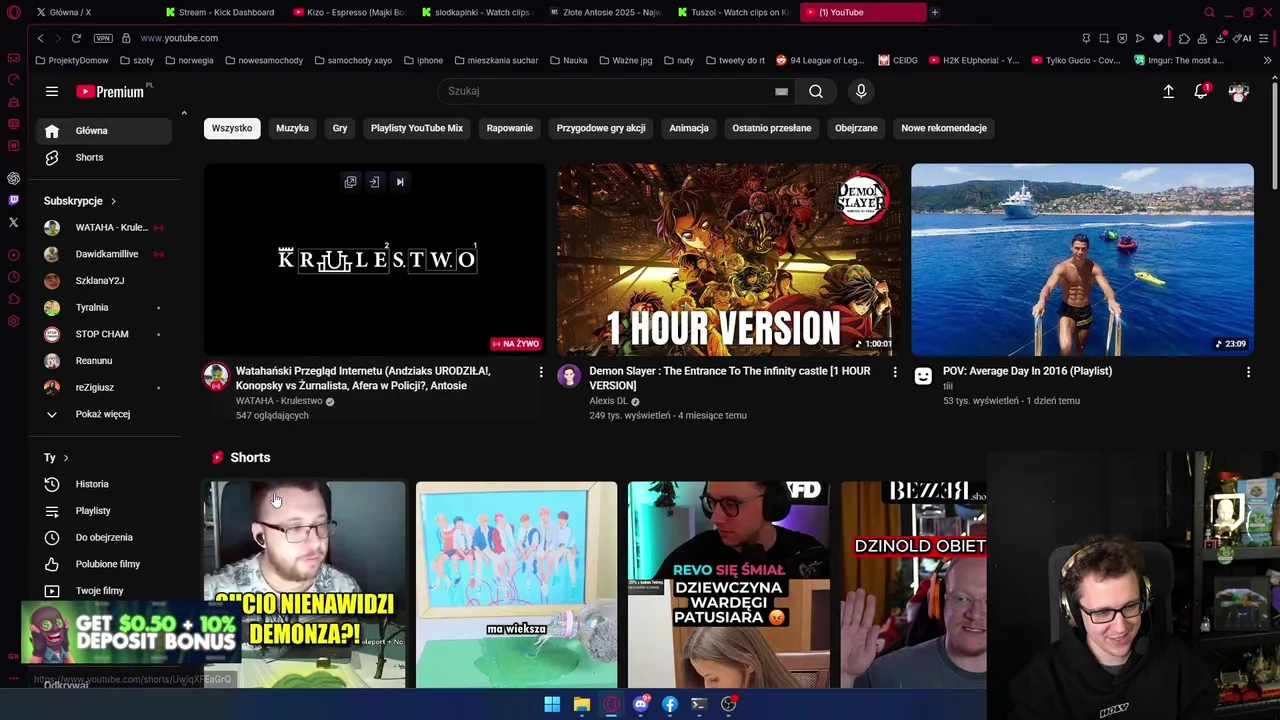The height and width of the screenshot is (720, 1280).
Task: Switch to Stream - Kick Dashboard tab
Action: click(220, 12)
